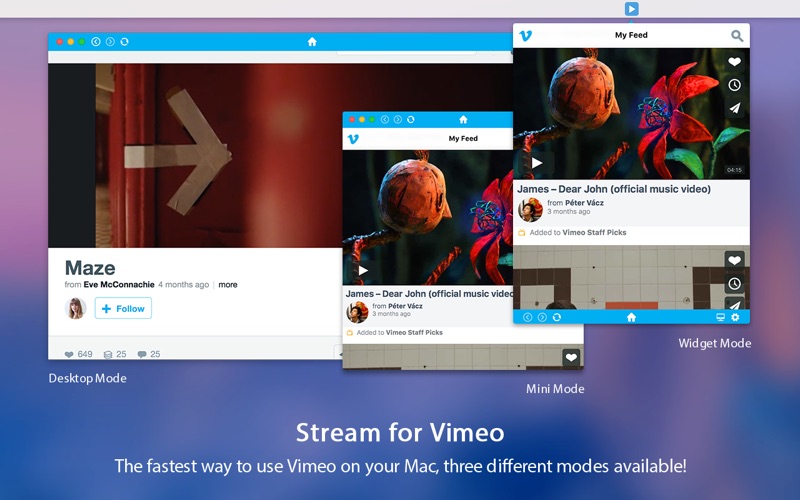This screenshot has width=800, height=500.
Task: Open Eve McConnachie's profile link
Action: tap(119, 285)
